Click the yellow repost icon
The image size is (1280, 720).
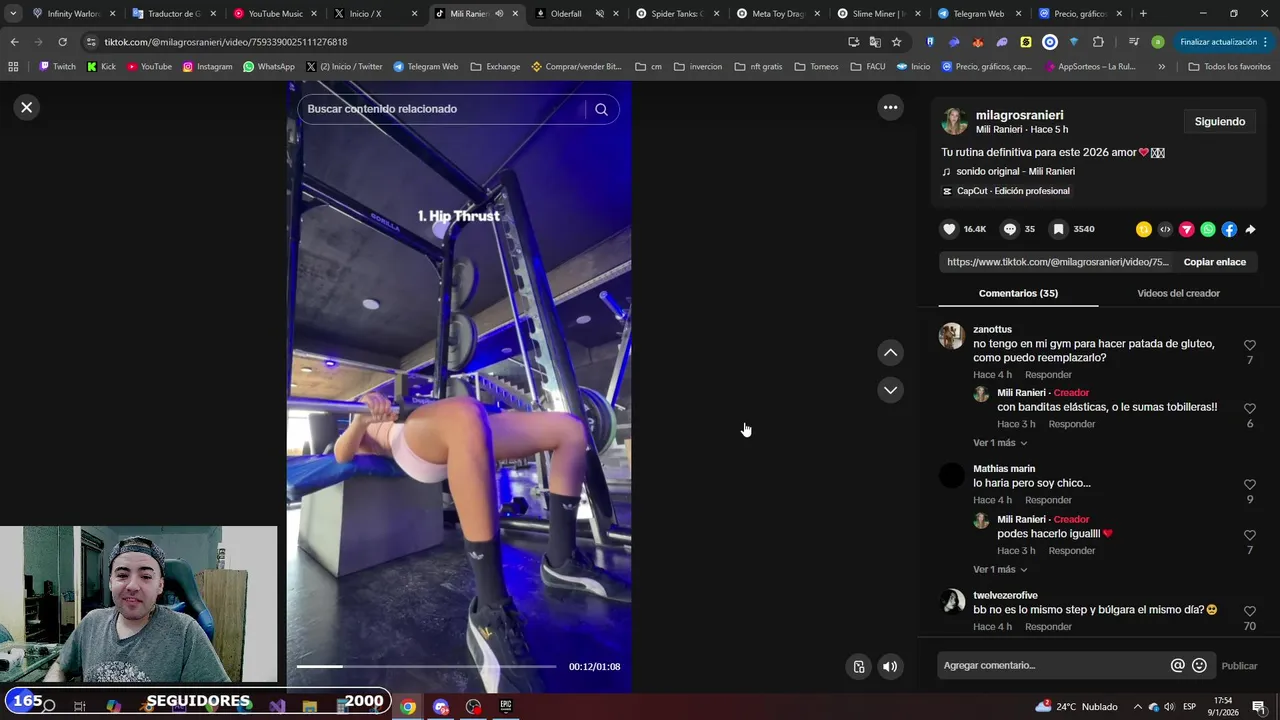(1144, 229)
